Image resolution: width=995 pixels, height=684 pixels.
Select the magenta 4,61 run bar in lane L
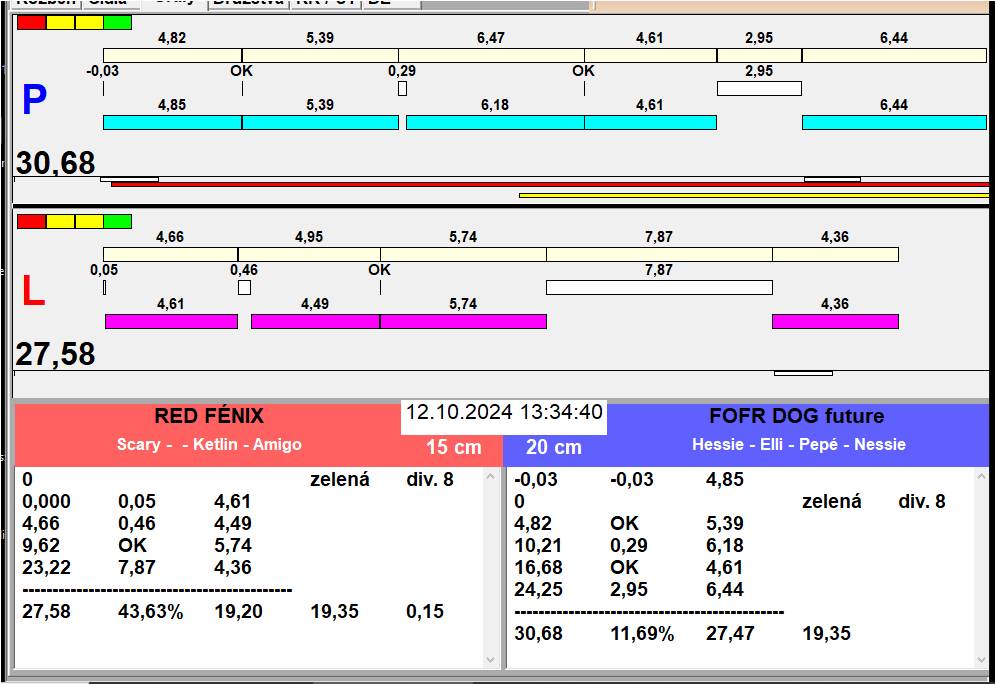point(171,321)
